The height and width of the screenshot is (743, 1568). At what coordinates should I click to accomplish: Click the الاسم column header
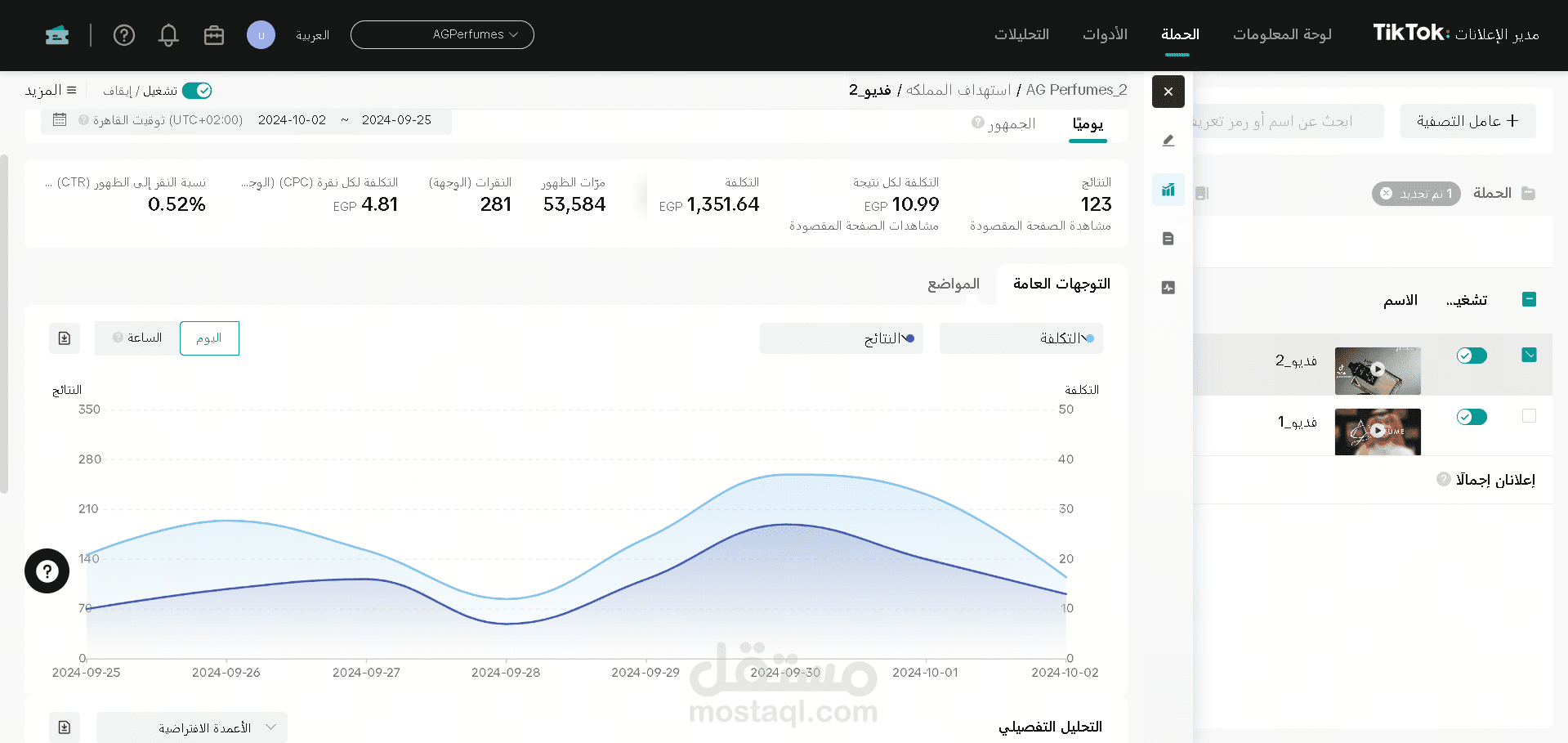click(x=1400, y=300)
